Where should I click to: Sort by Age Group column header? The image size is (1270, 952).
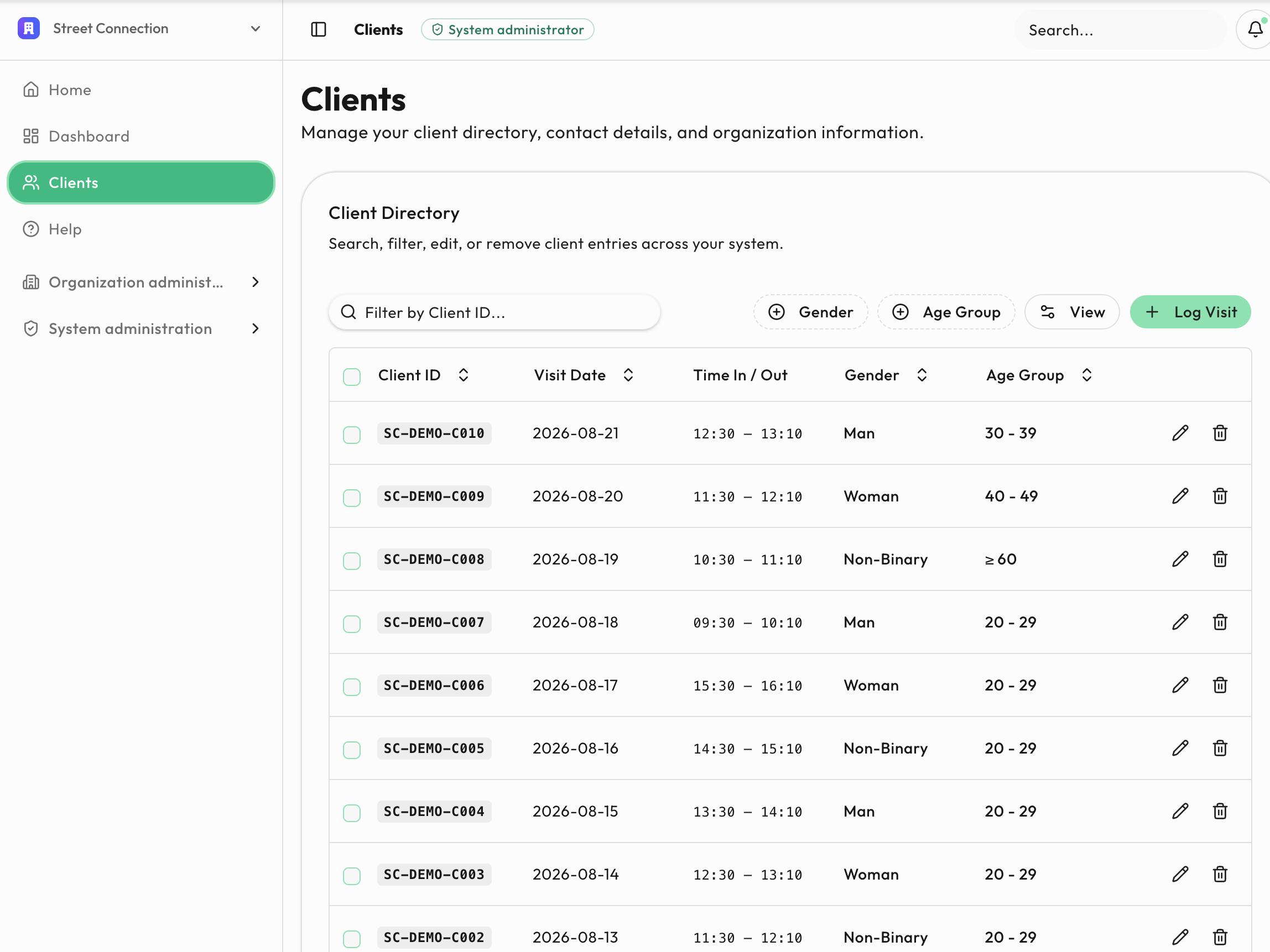pyautogui.click(x=1039, y=375)
